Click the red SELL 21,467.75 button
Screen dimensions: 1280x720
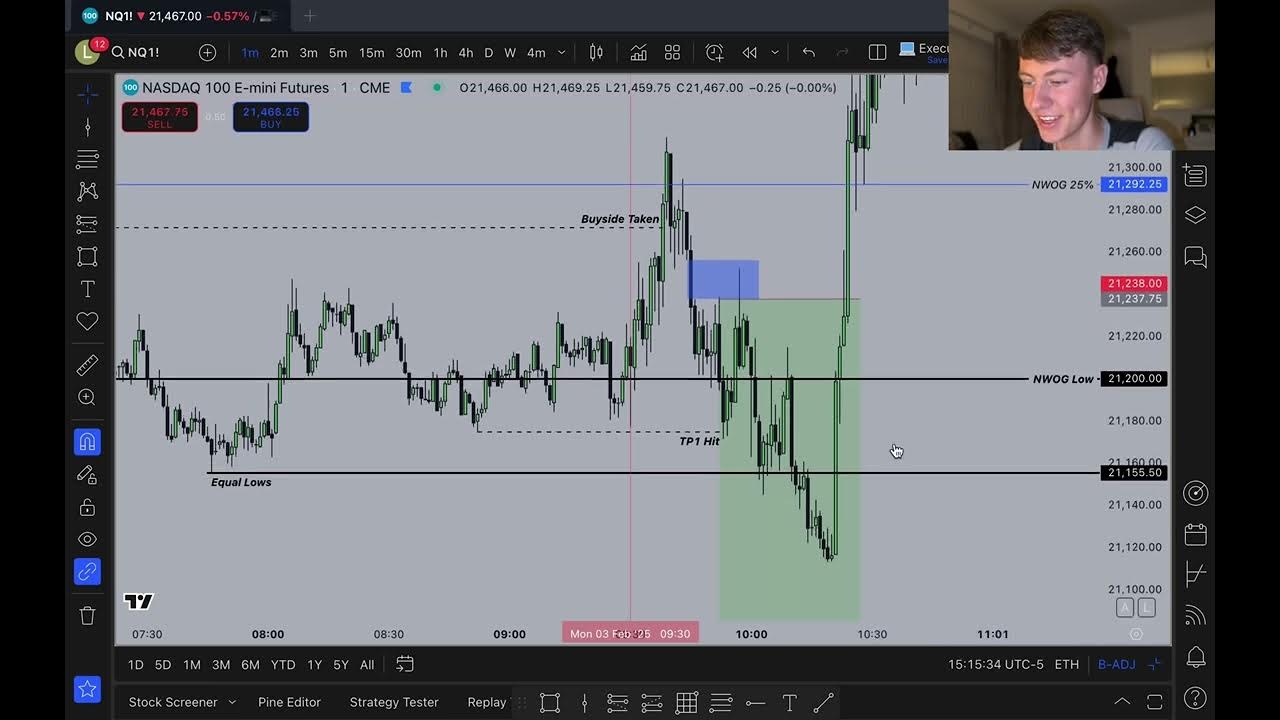(x=160, y=118)
